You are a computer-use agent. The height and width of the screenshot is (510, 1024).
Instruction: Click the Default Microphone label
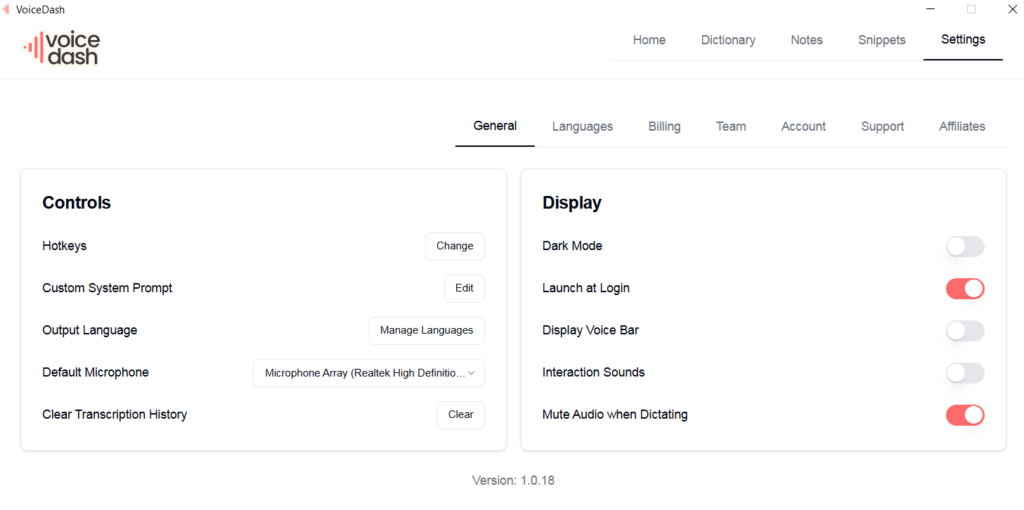click(95, 372)
